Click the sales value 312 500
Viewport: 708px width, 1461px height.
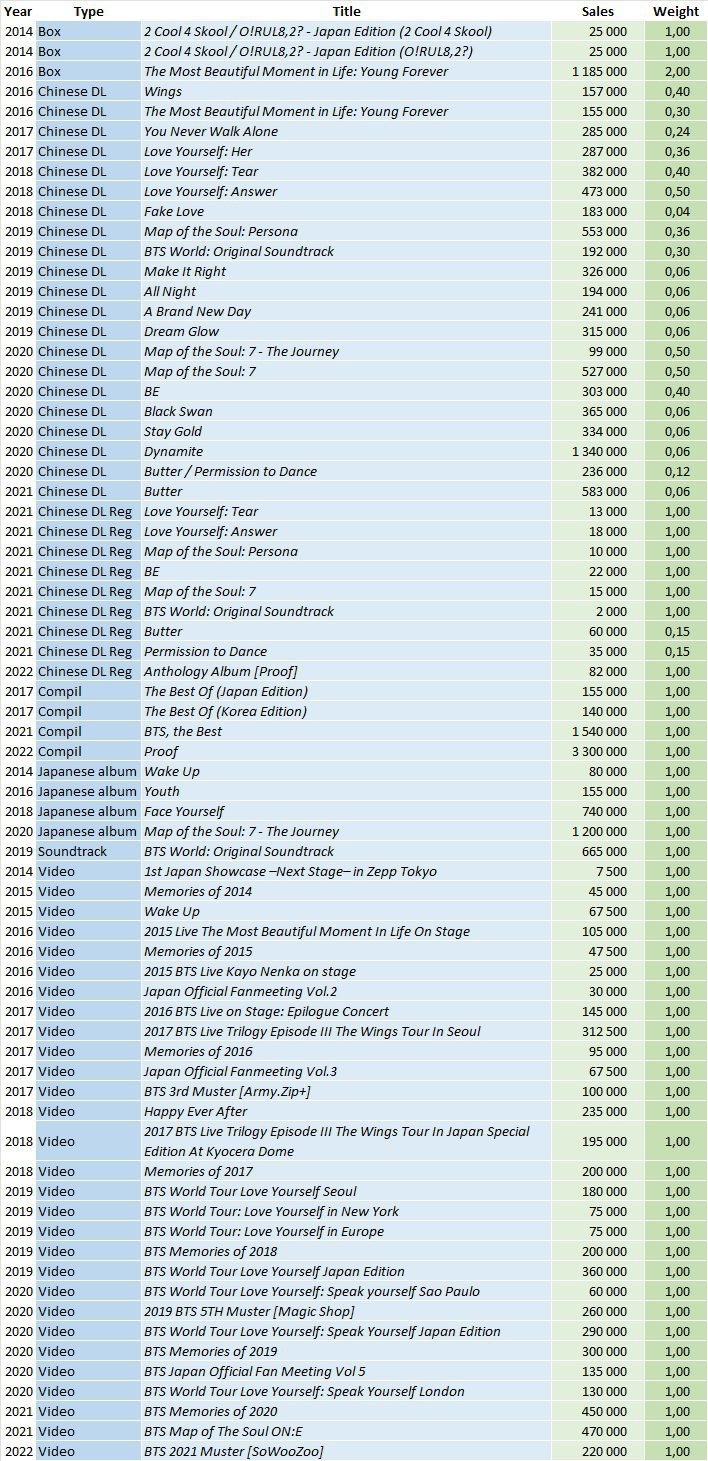604,1031
